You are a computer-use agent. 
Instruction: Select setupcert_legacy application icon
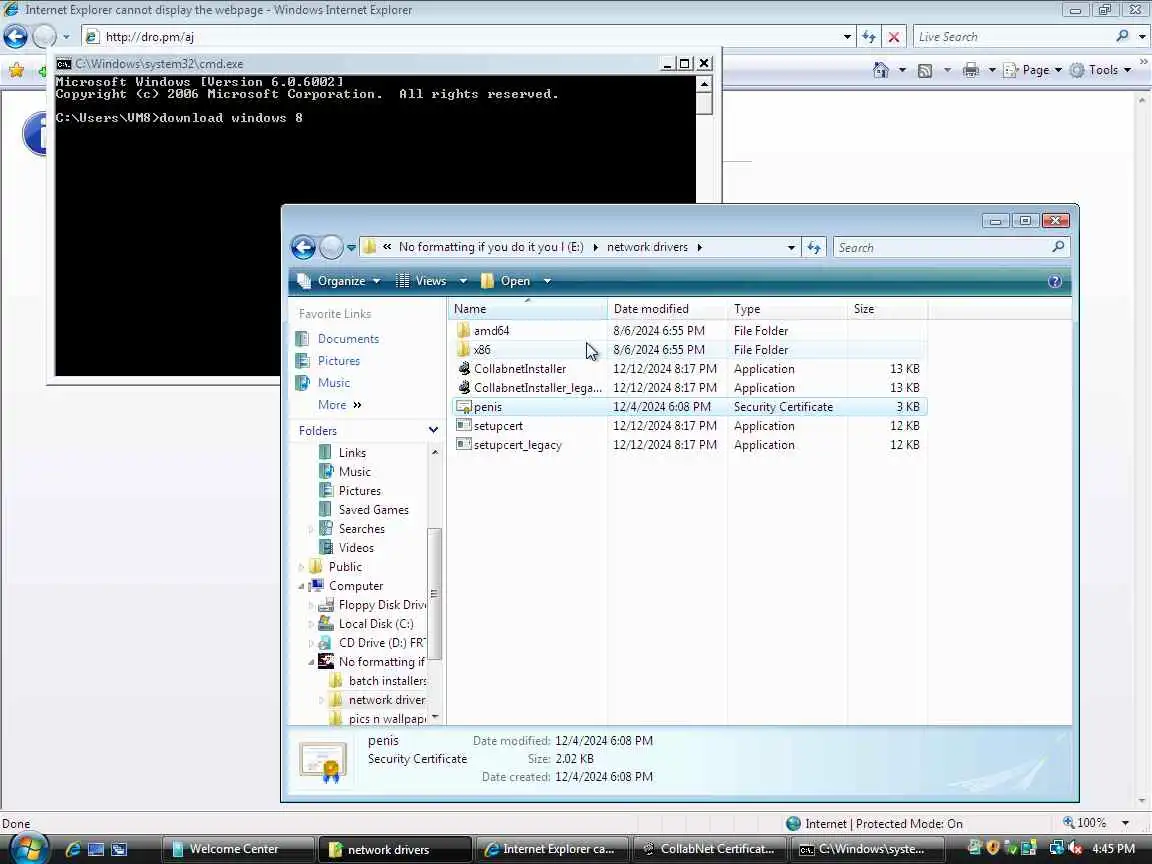click(x=464, y=444)
